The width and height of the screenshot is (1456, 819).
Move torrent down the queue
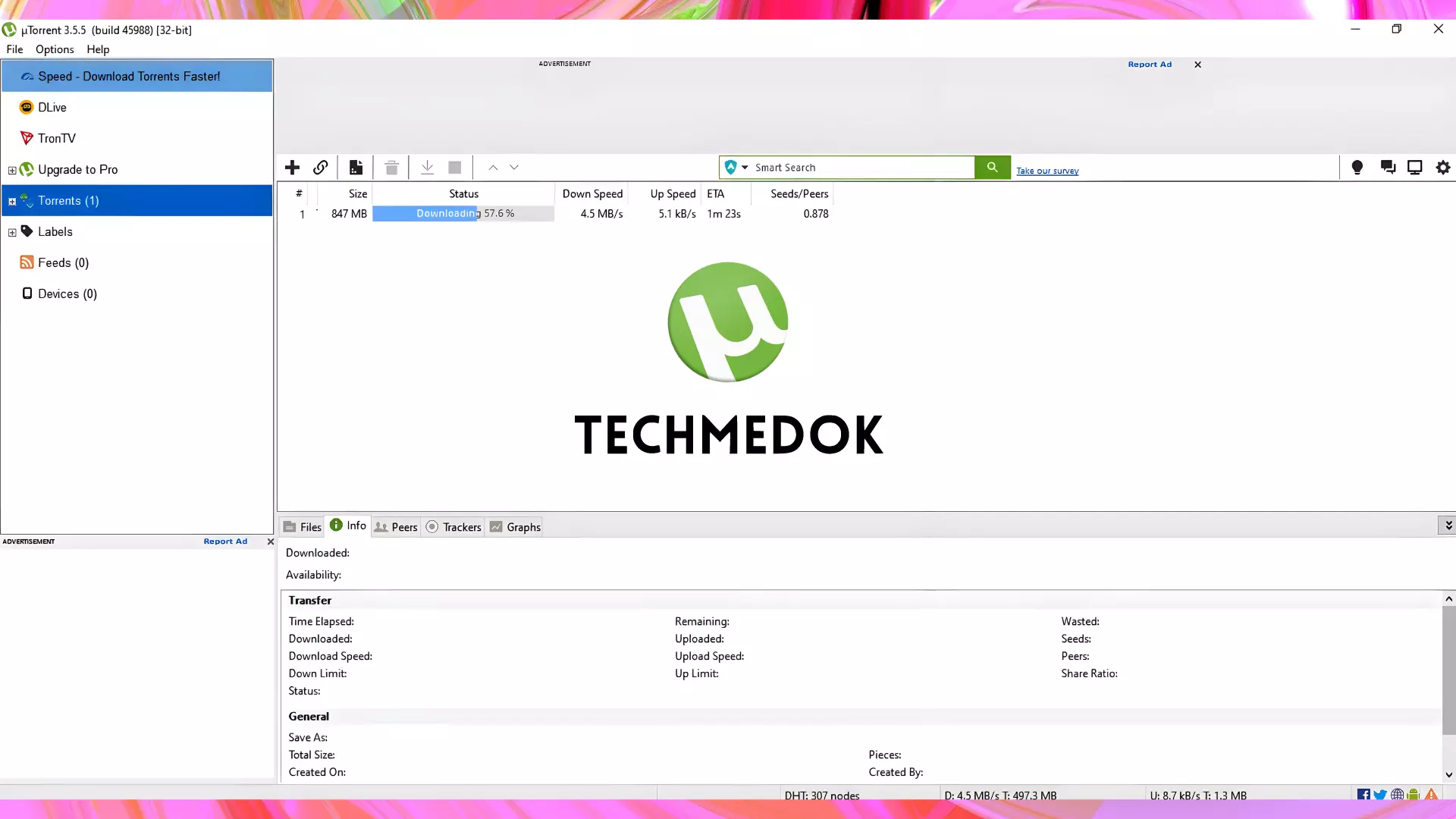tap(514, 168)
